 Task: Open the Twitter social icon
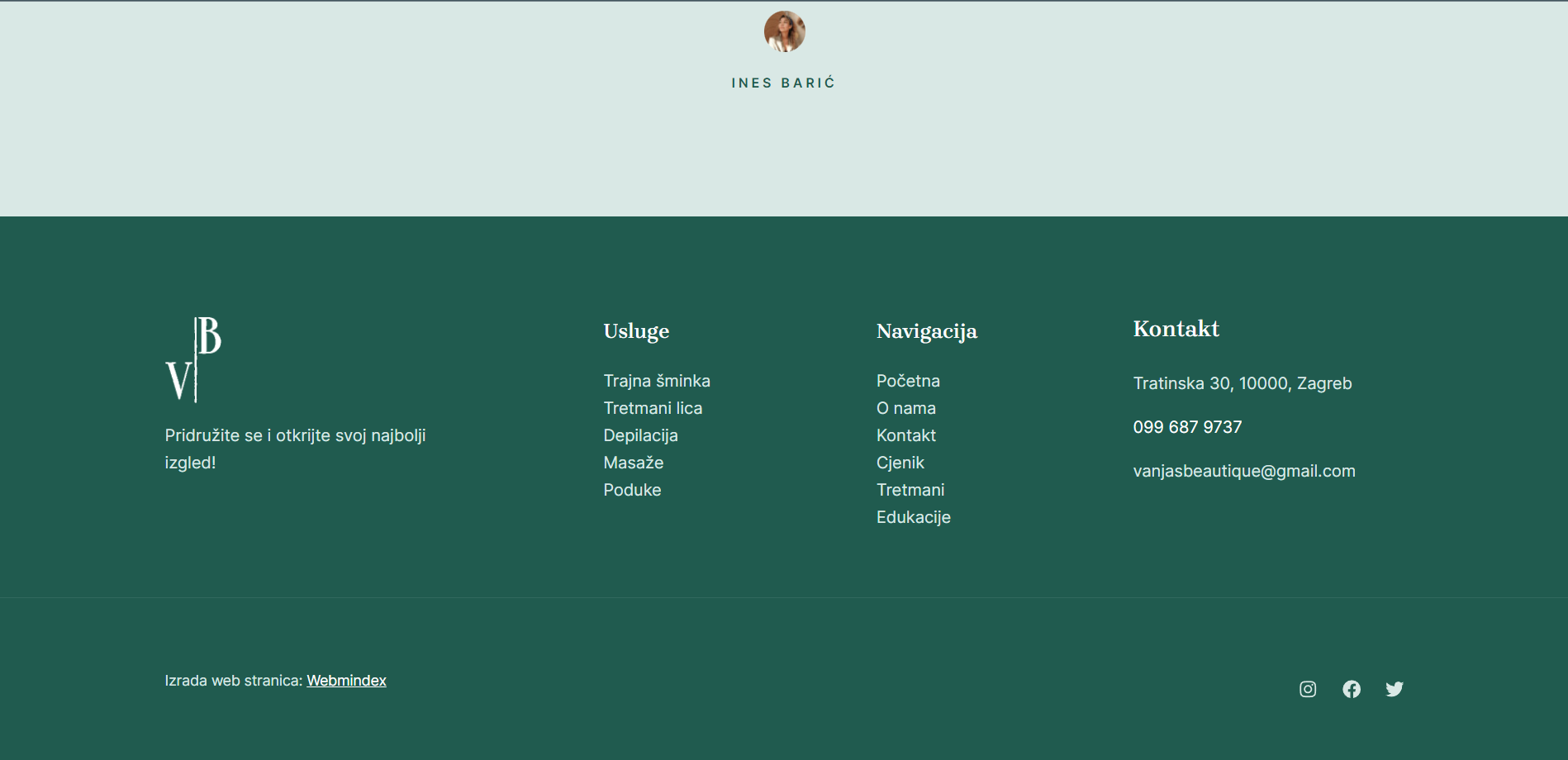(x=1395, y=689)
